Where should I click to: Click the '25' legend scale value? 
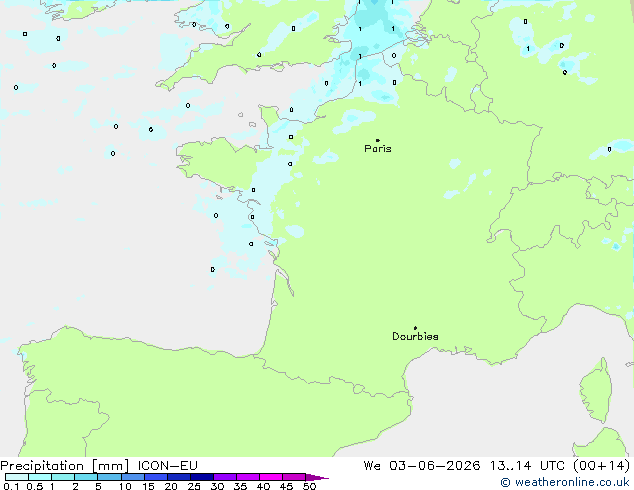tap(194, 486)
